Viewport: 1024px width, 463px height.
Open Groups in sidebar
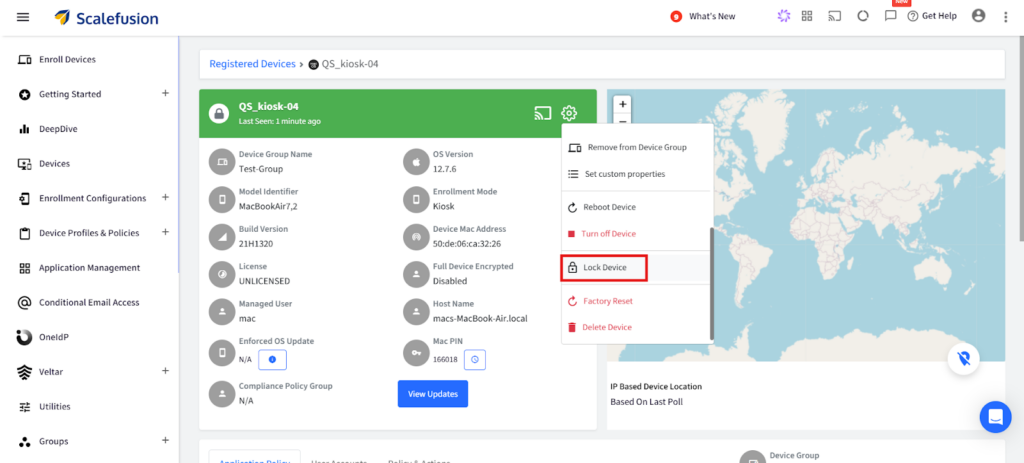point(53,441)
